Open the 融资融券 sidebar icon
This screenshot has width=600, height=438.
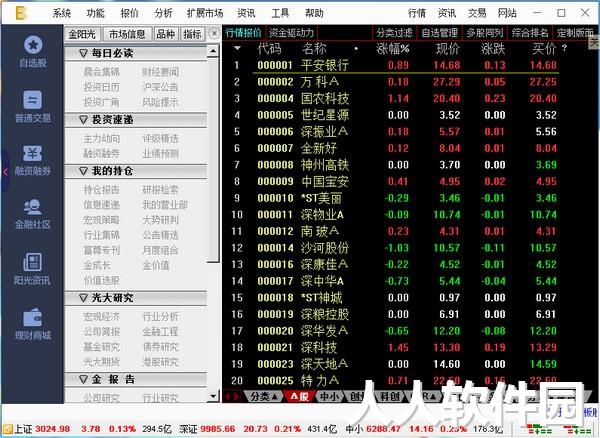[x=33, y=153]
